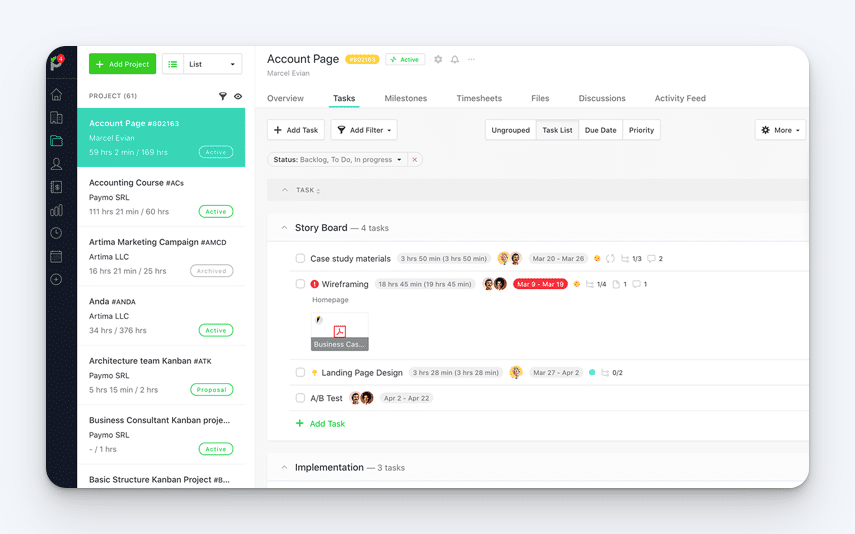Select Task List grouping option
The width and height of the screenshot is (855, 534).
pos(557,130)
